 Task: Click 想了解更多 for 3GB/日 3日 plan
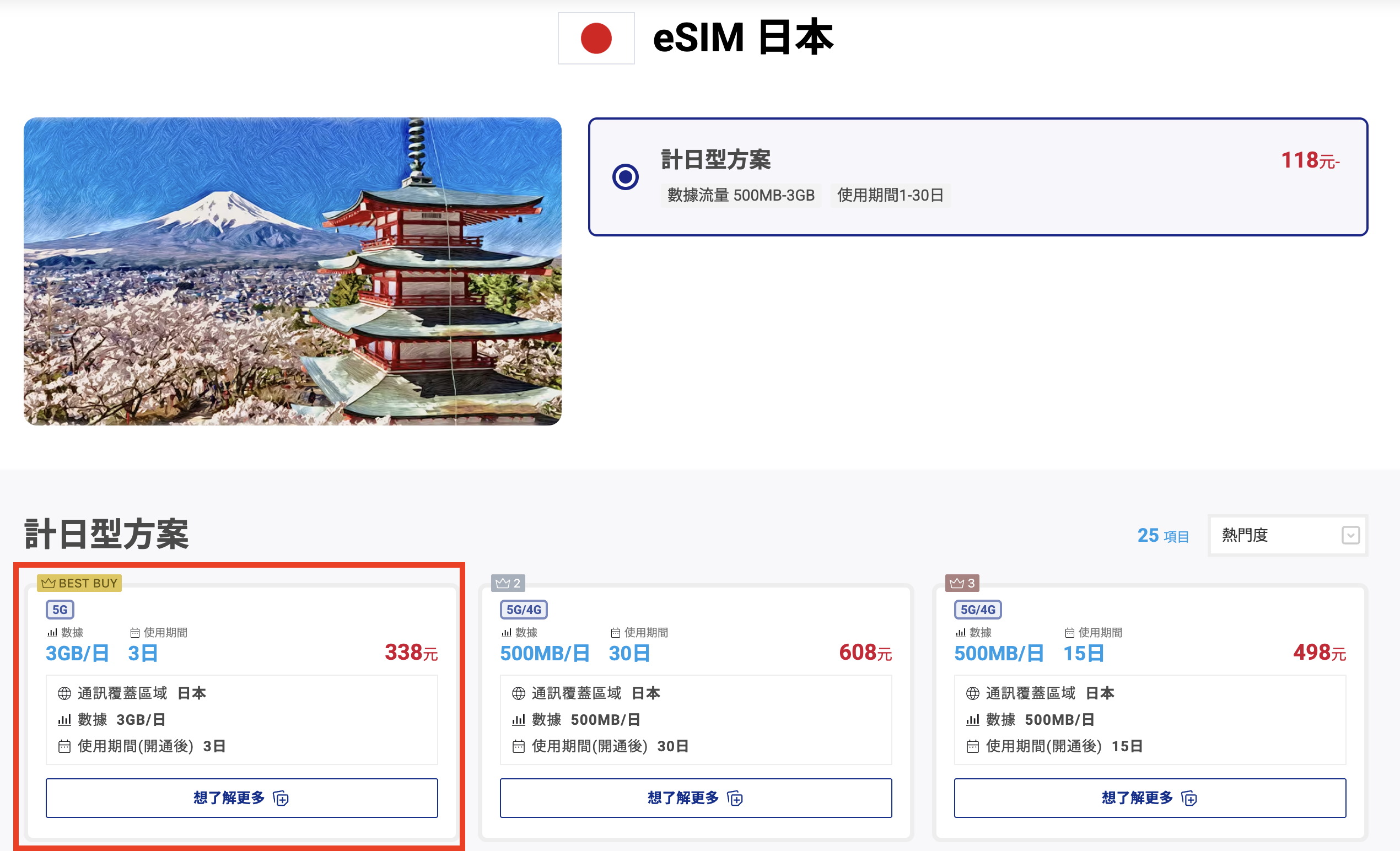[241, 798]
